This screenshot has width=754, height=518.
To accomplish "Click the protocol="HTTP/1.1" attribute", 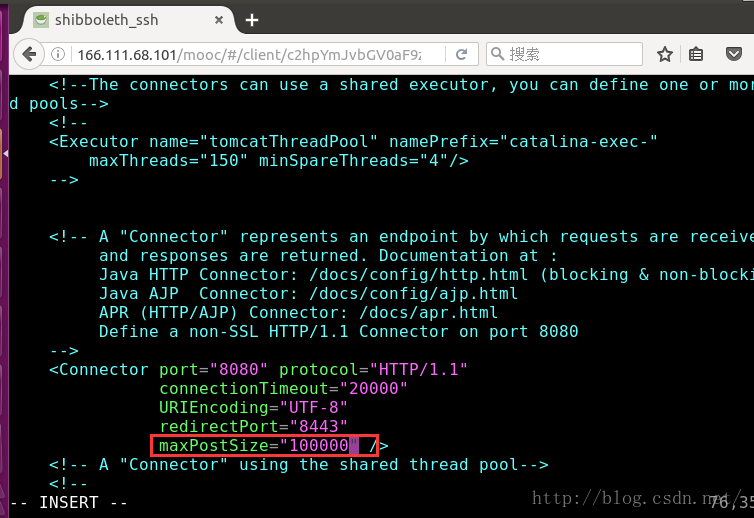I will [373, 369].
